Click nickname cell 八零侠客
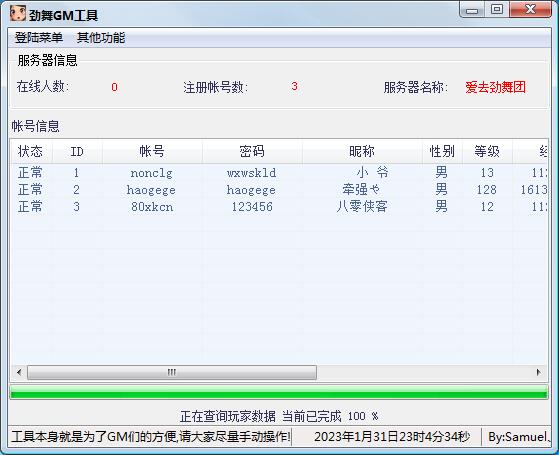 pyautogui.click(x=362, y=206)
